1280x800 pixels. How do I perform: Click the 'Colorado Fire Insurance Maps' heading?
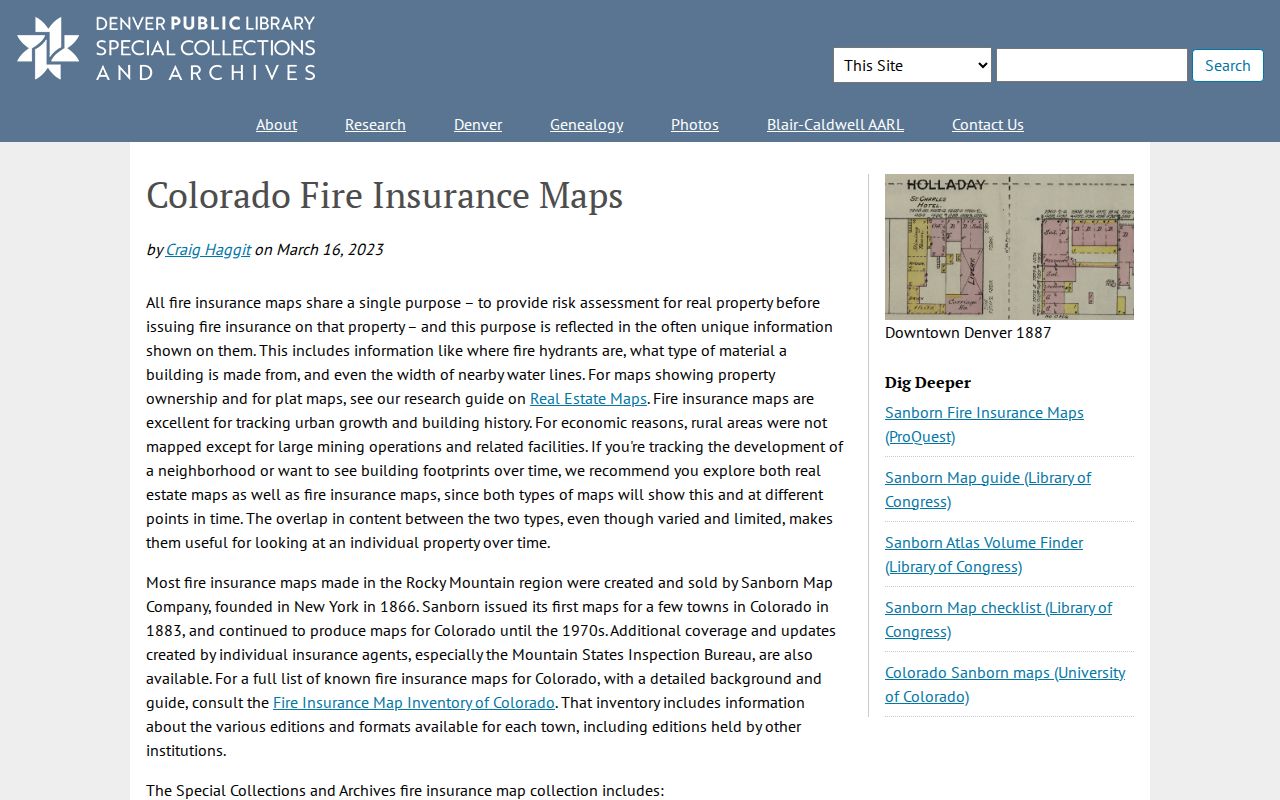[x=385, y=195]
